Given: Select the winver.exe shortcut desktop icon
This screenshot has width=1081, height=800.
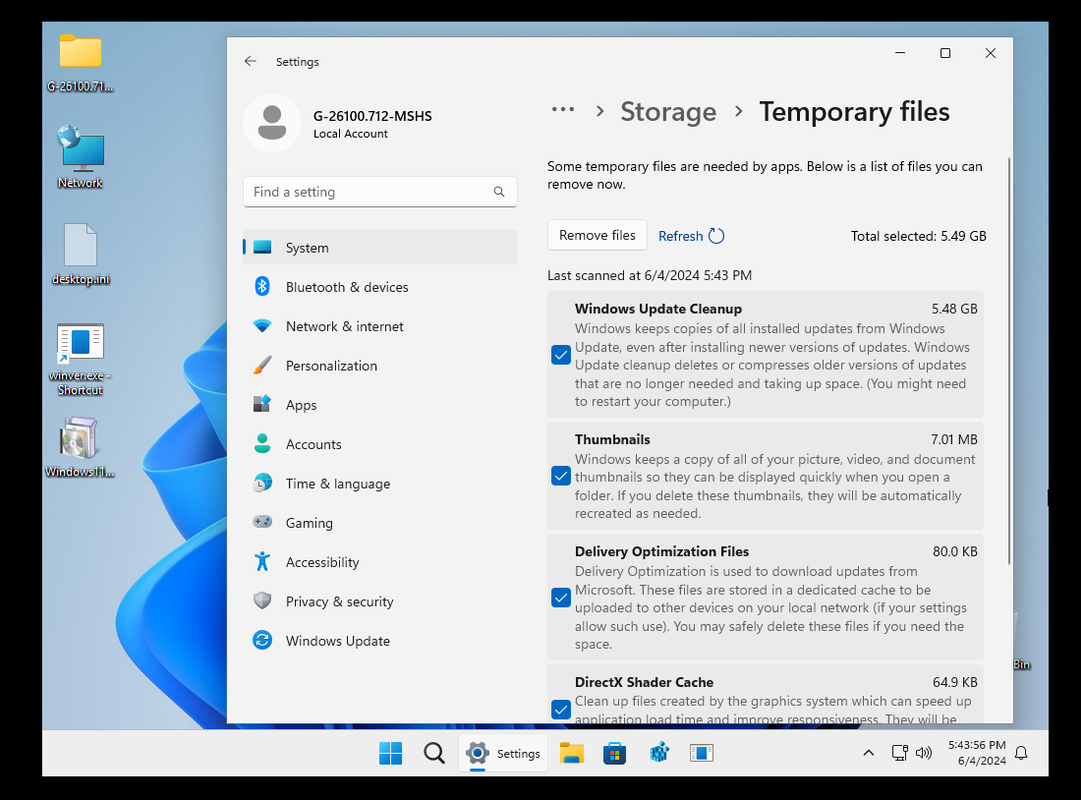Looking at the screenshot, I should [80, 359].
